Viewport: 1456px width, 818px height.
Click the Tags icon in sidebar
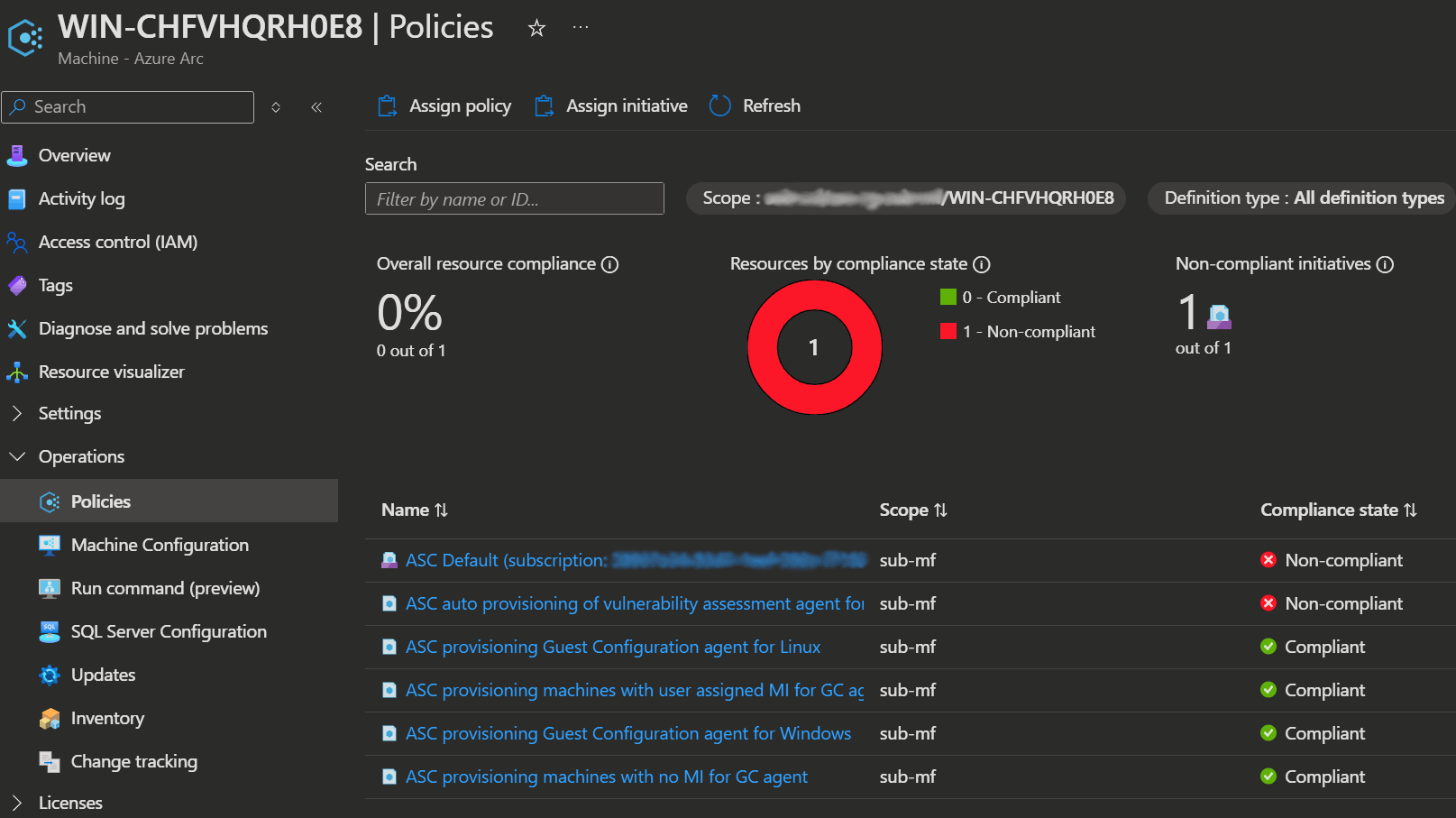tap(17, 285)
